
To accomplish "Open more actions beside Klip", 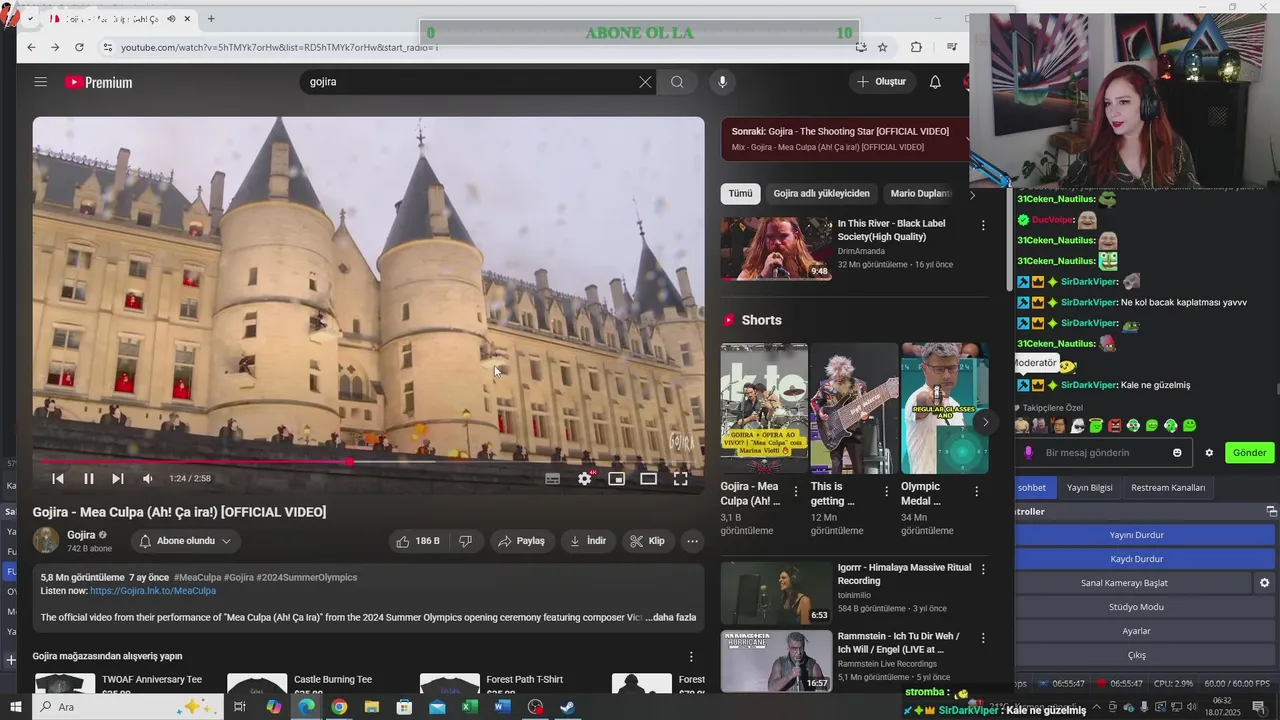I will [x=692, y=541].
